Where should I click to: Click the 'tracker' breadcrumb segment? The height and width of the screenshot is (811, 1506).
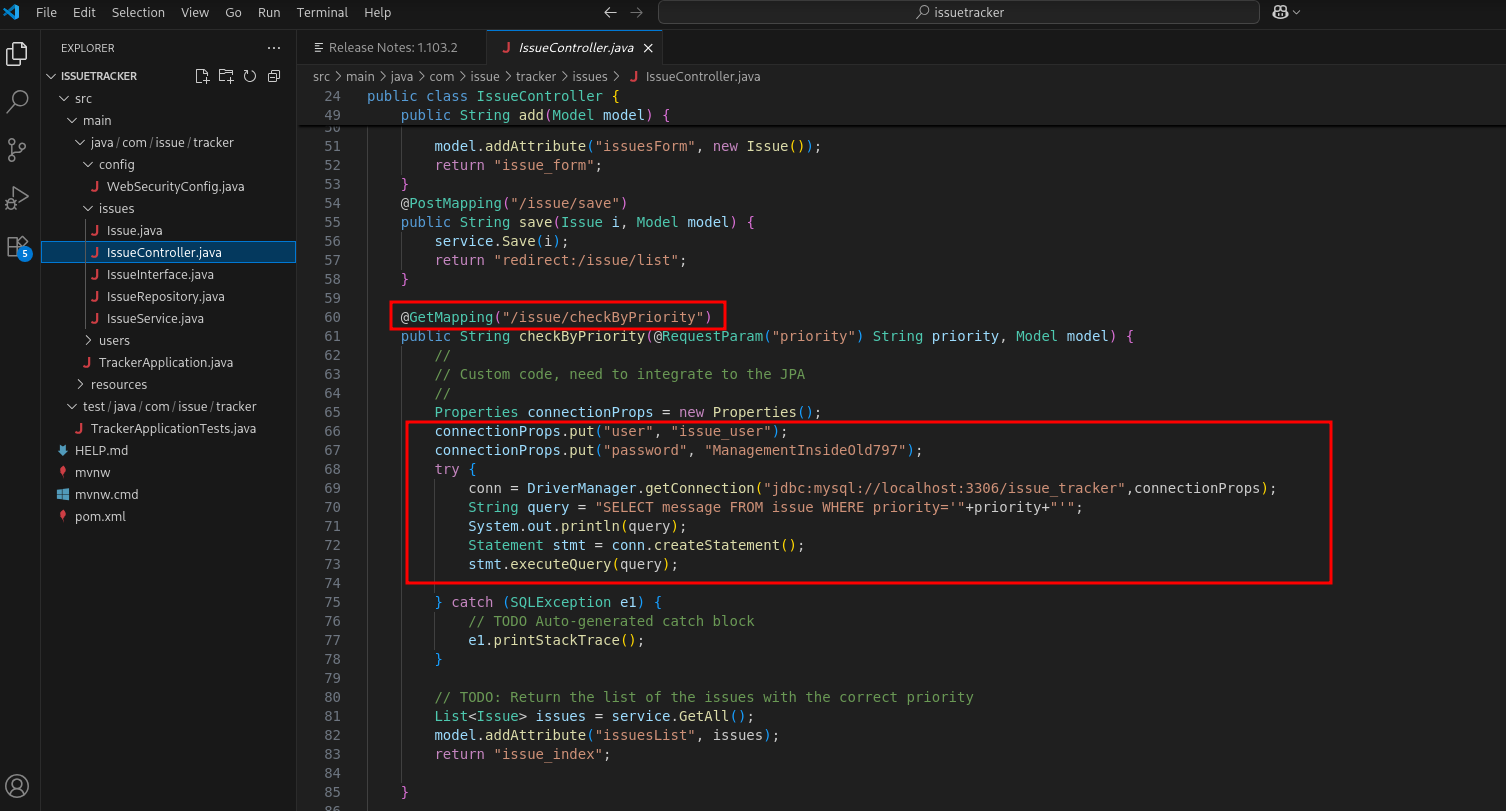535,76
